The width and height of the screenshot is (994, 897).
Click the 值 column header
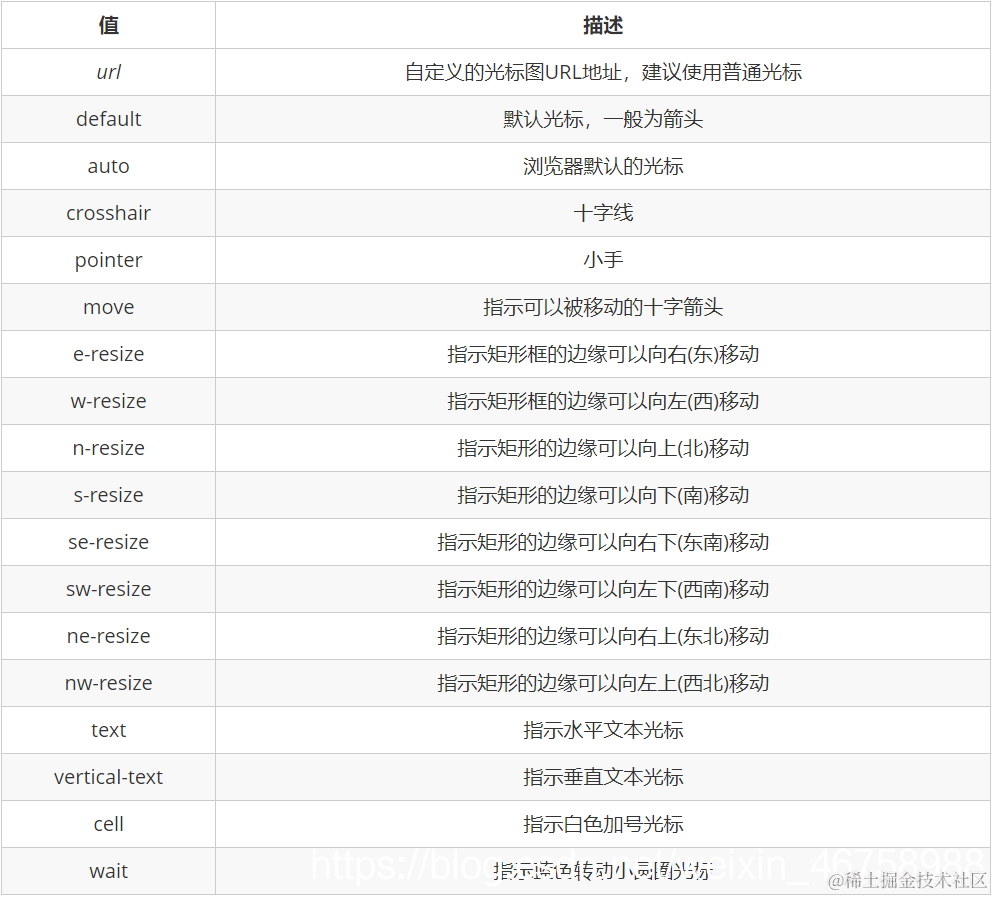point(108,25)
